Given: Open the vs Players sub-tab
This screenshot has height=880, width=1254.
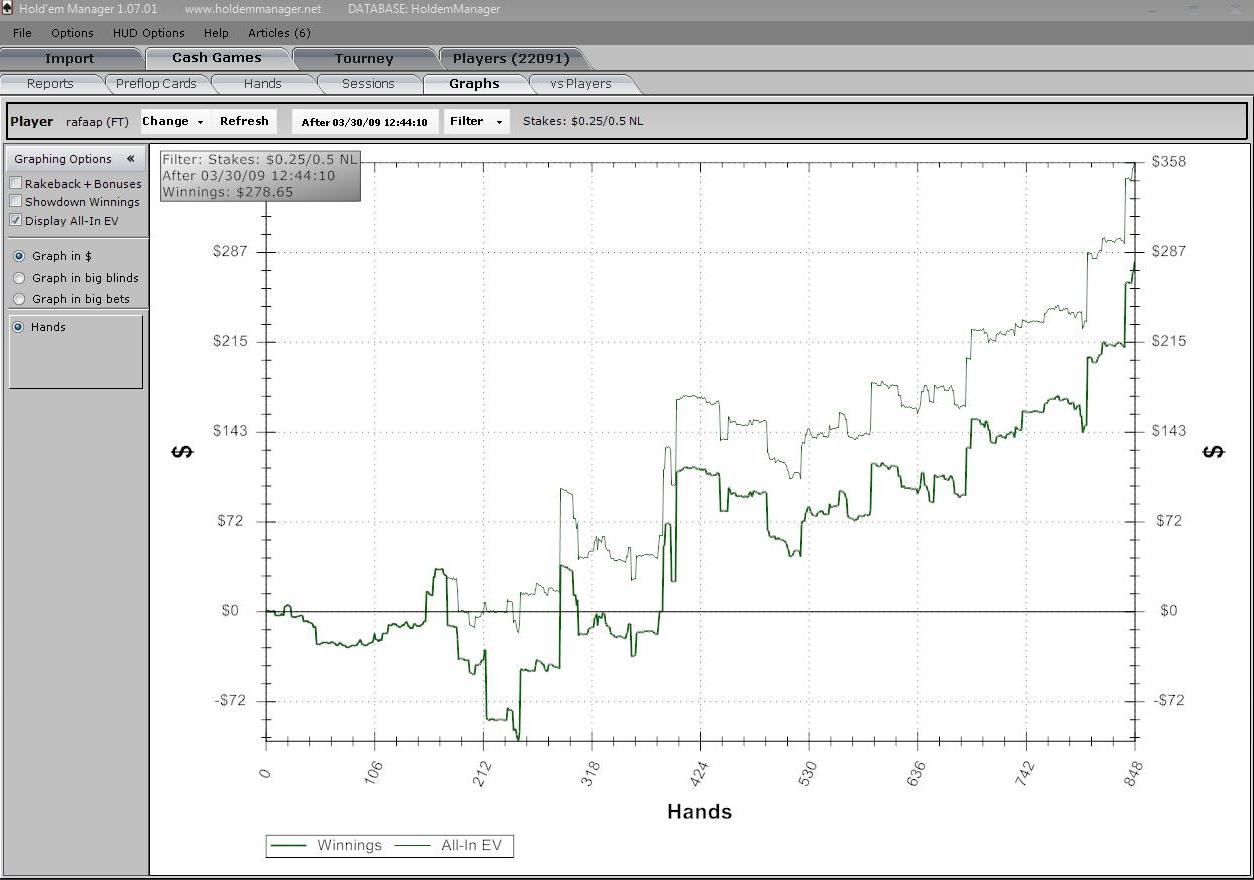Looking at the screenshot, I should click(581, 84).
